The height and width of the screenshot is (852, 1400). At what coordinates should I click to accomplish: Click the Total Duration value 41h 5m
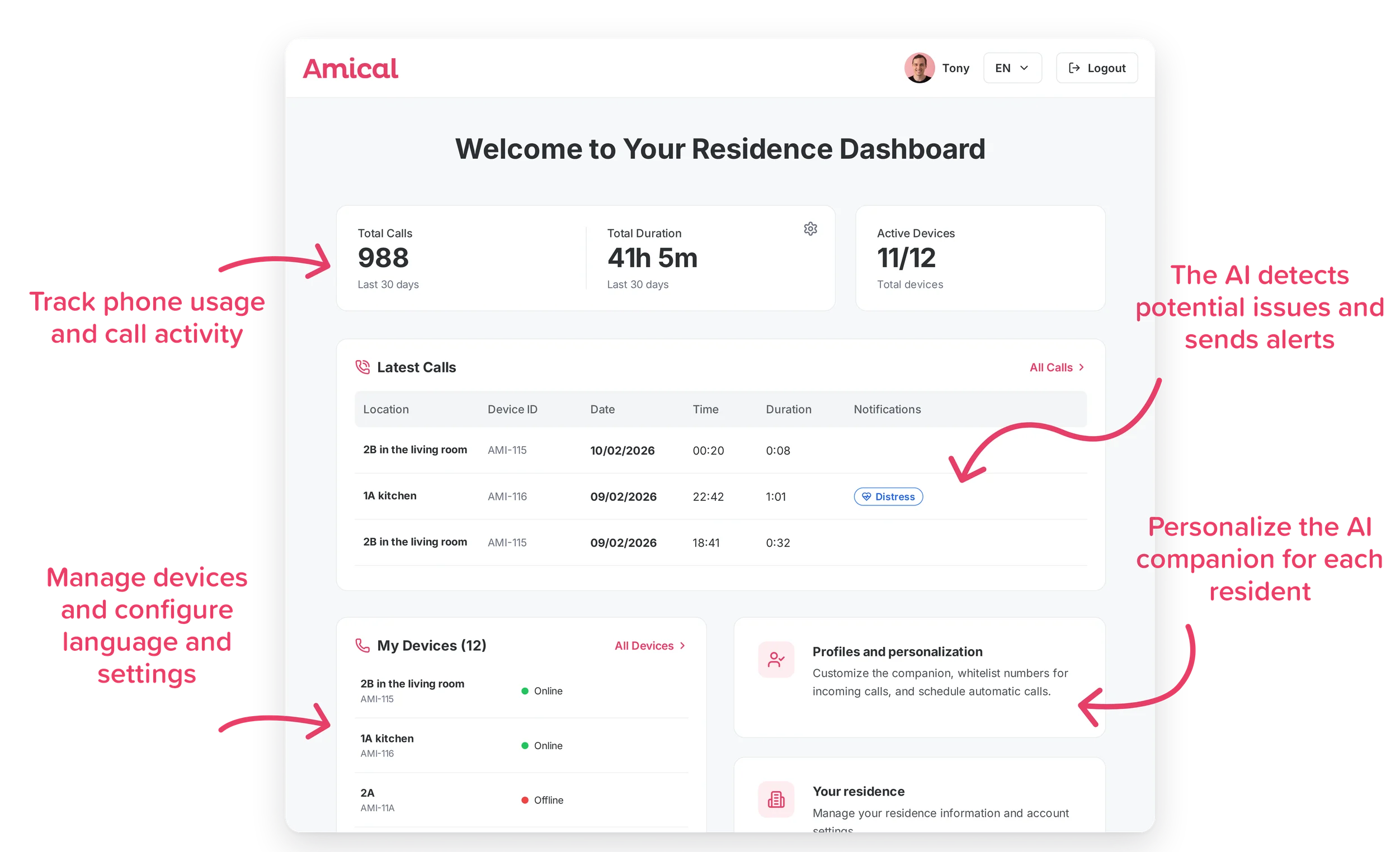652,258
